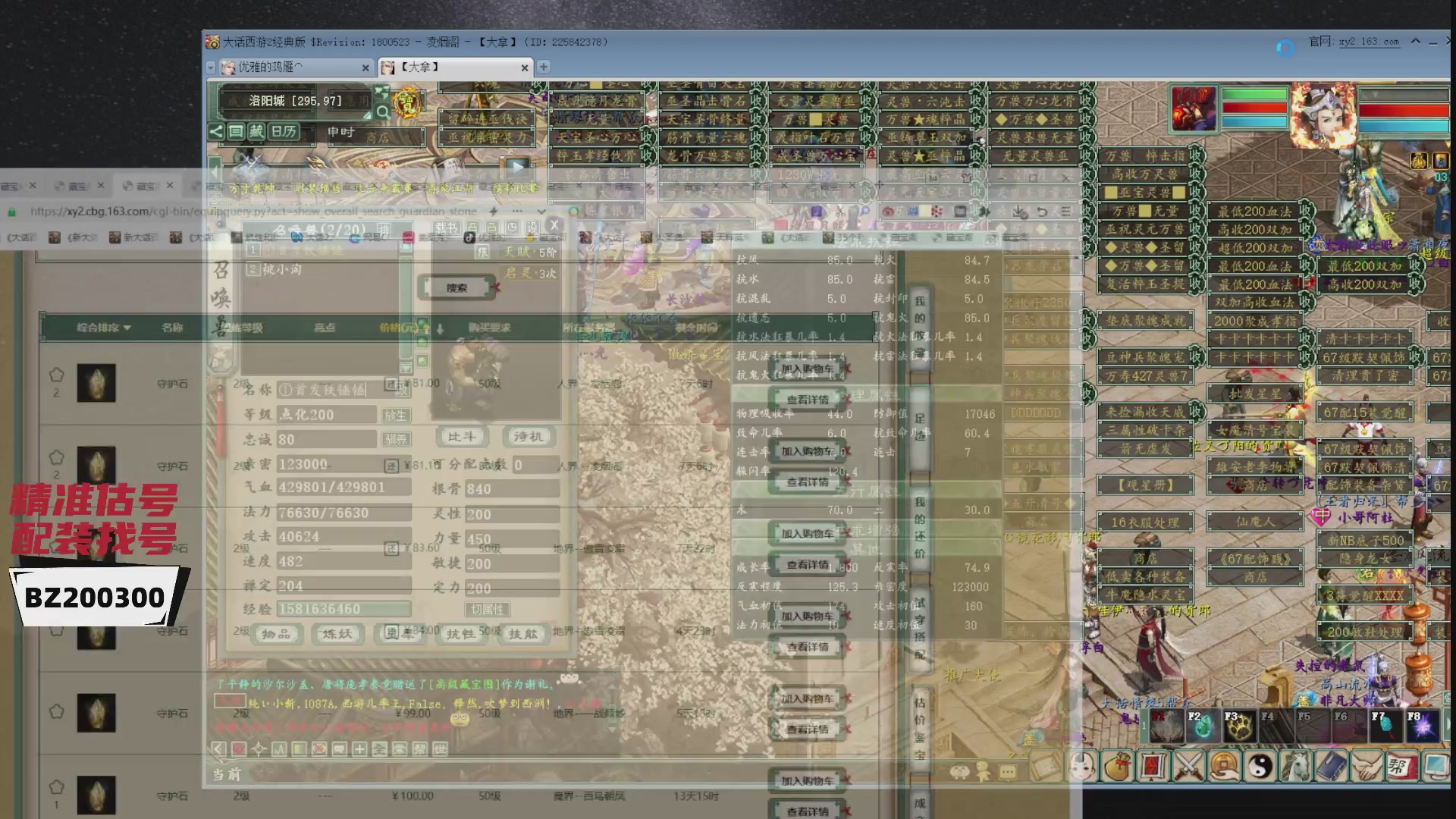Select the 桃小淘 pet in list

[x=282, y=269]
